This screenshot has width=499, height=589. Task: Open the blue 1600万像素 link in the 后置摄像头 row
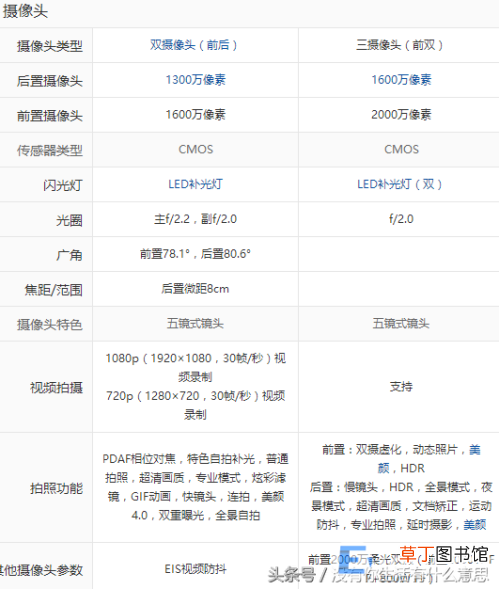[401, 80]
